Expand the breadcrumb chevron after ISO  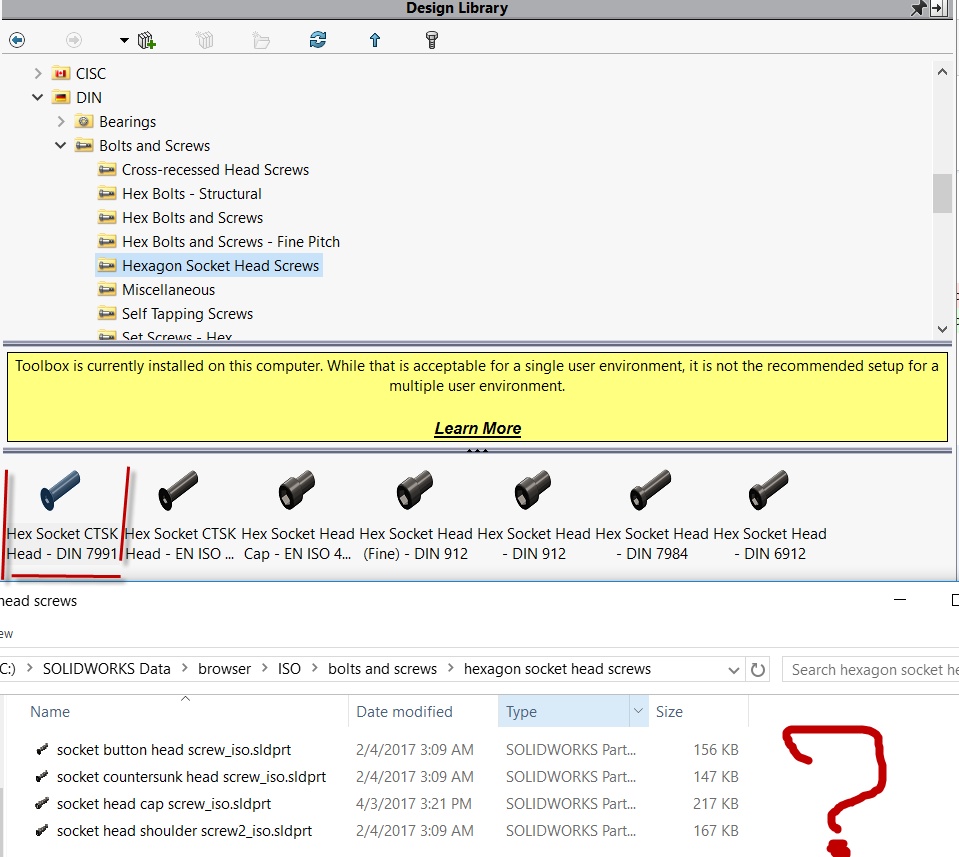tap(315, 668)
